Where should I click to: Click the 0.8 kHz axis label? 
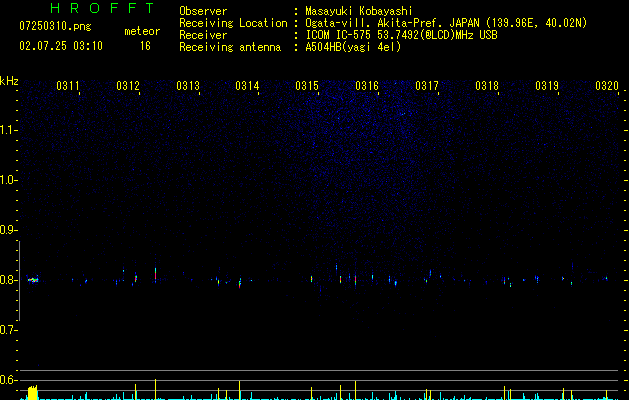8,280
